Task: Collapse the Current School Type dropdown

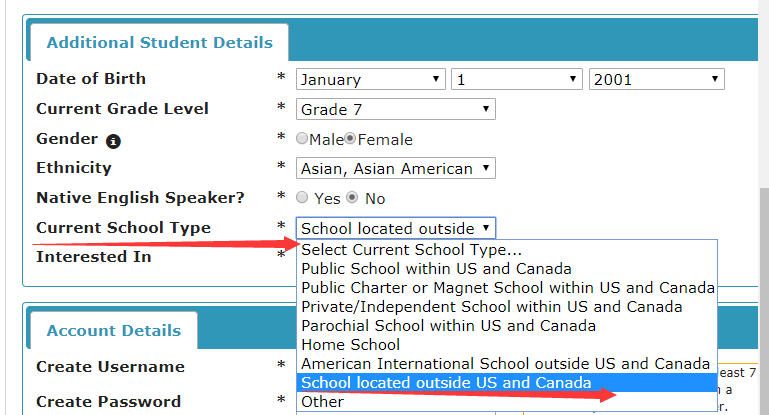Action: [x=396, y=228]
